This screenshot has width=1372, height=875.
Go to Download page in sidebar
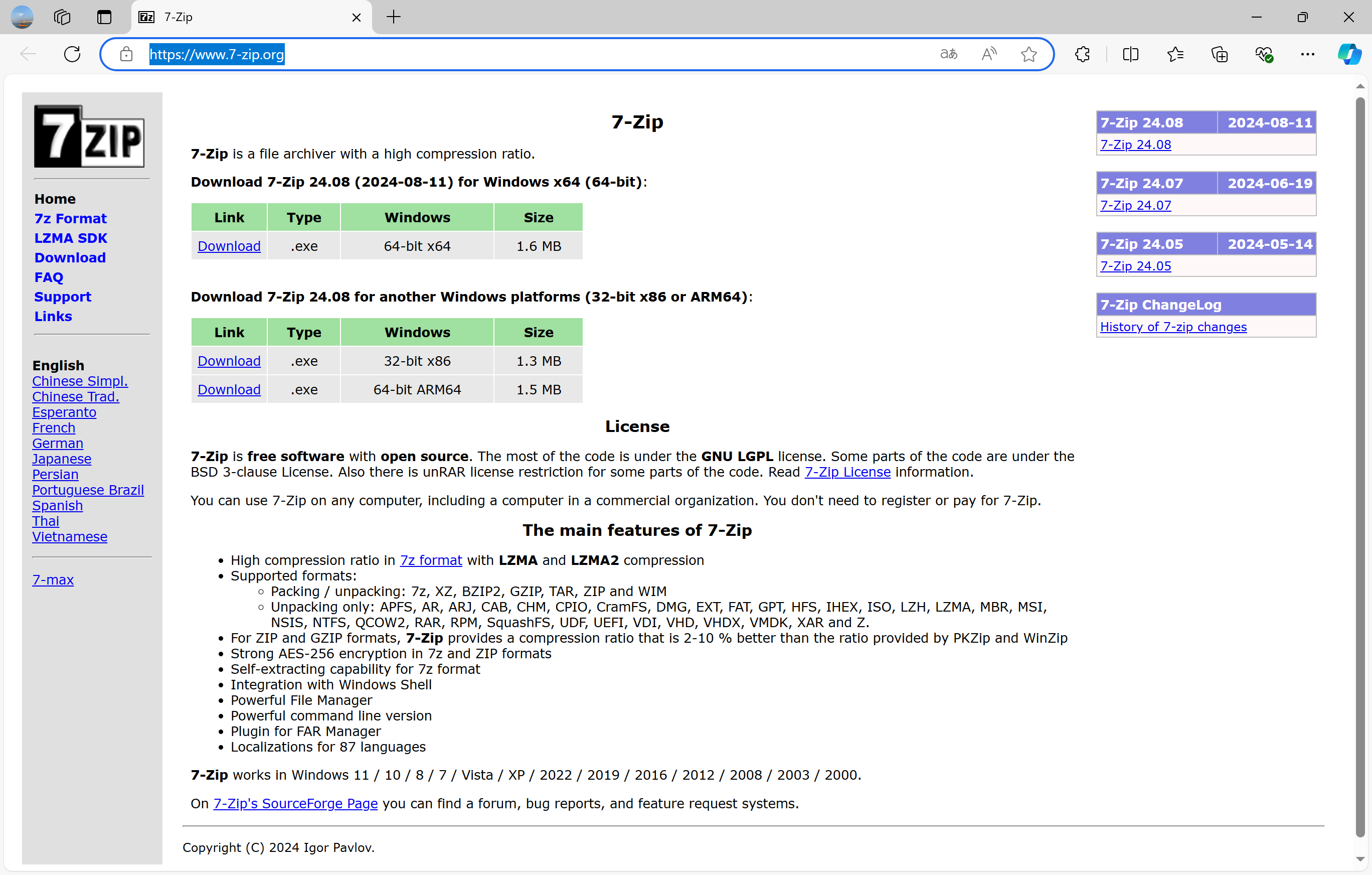[70, 258]
